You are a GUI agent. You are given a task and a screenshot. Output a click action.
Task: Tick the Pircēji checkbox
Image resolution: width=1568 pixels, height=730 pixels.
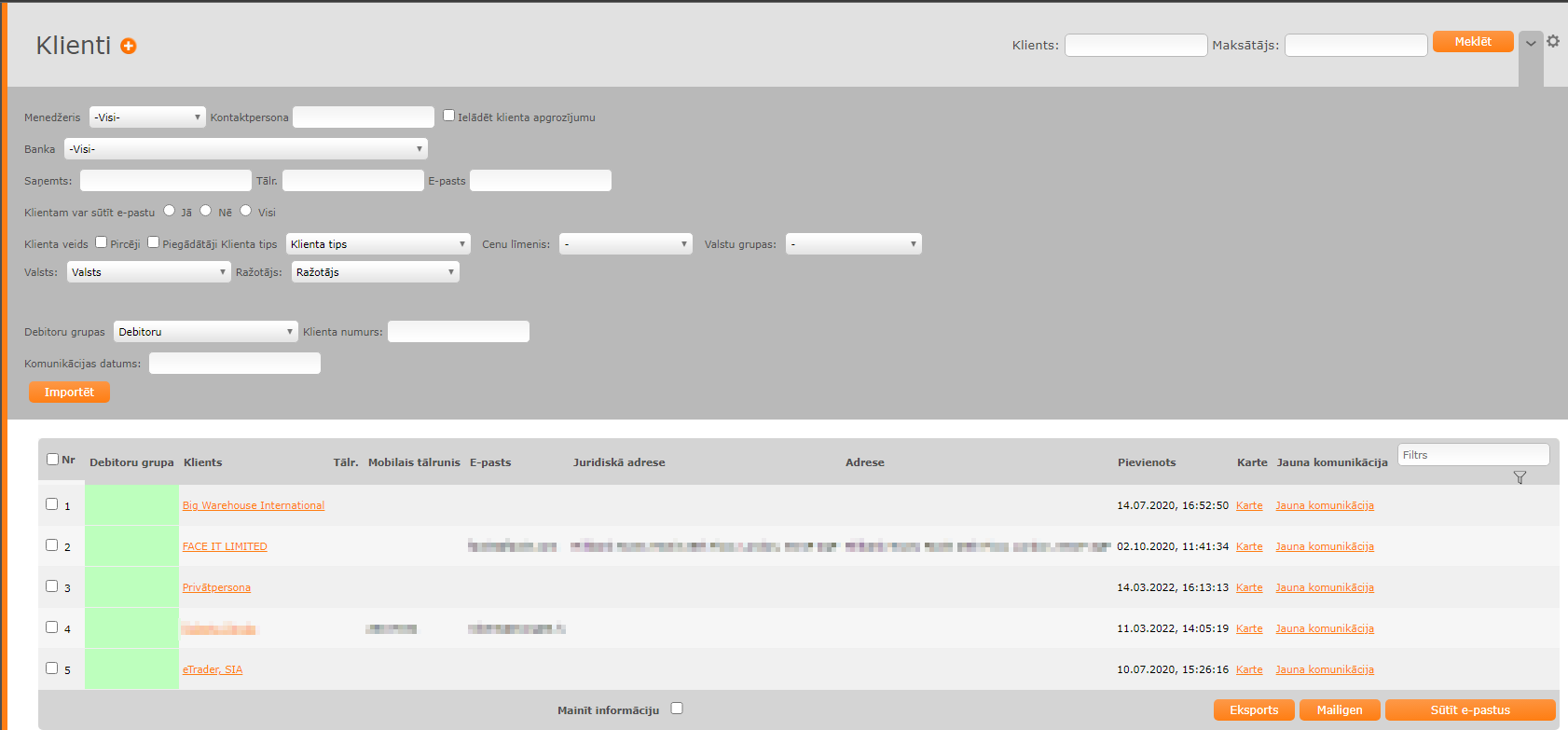pos(101,242)
